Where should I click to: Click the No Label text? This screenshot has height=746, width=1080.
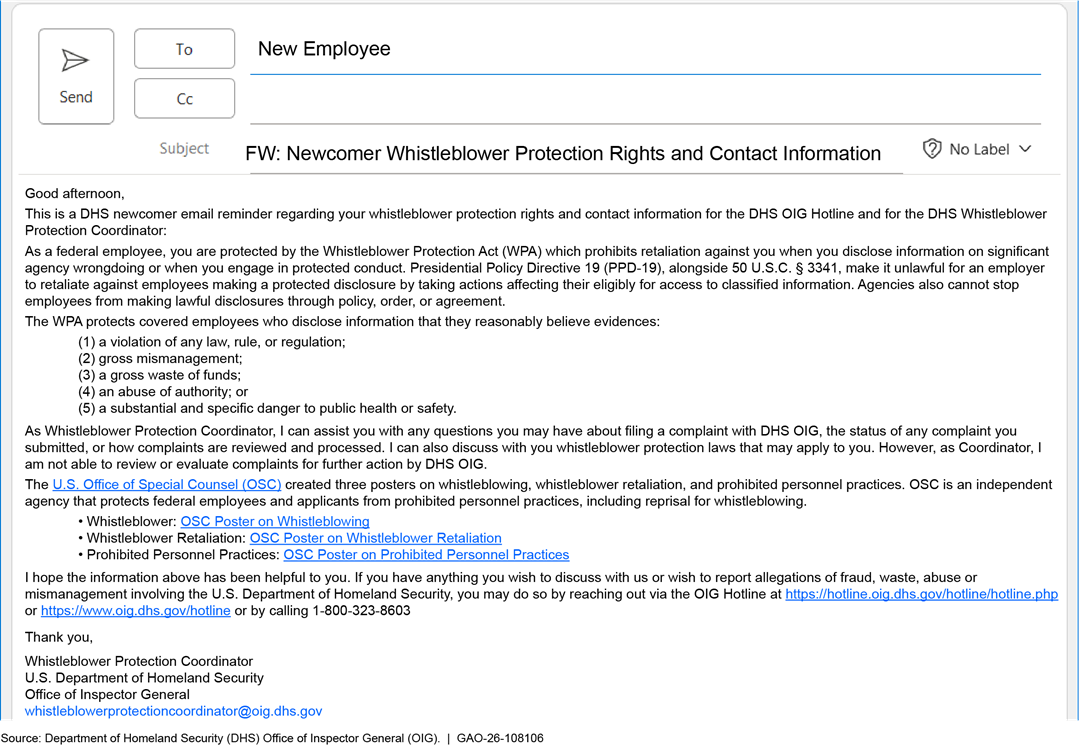(x=979, y=149)
